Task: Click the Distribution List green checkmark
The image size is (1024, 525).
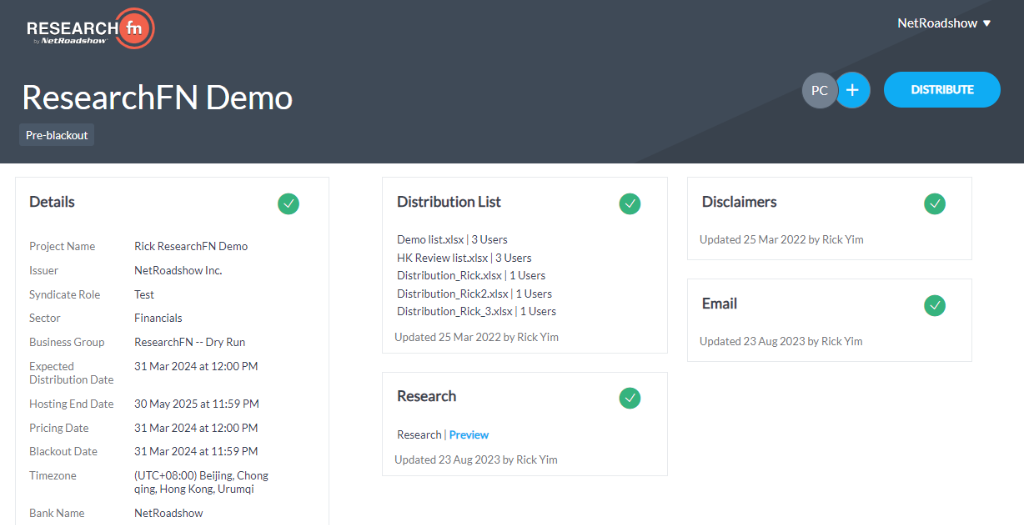Action: pyautogui.click(x=630, y=204)
